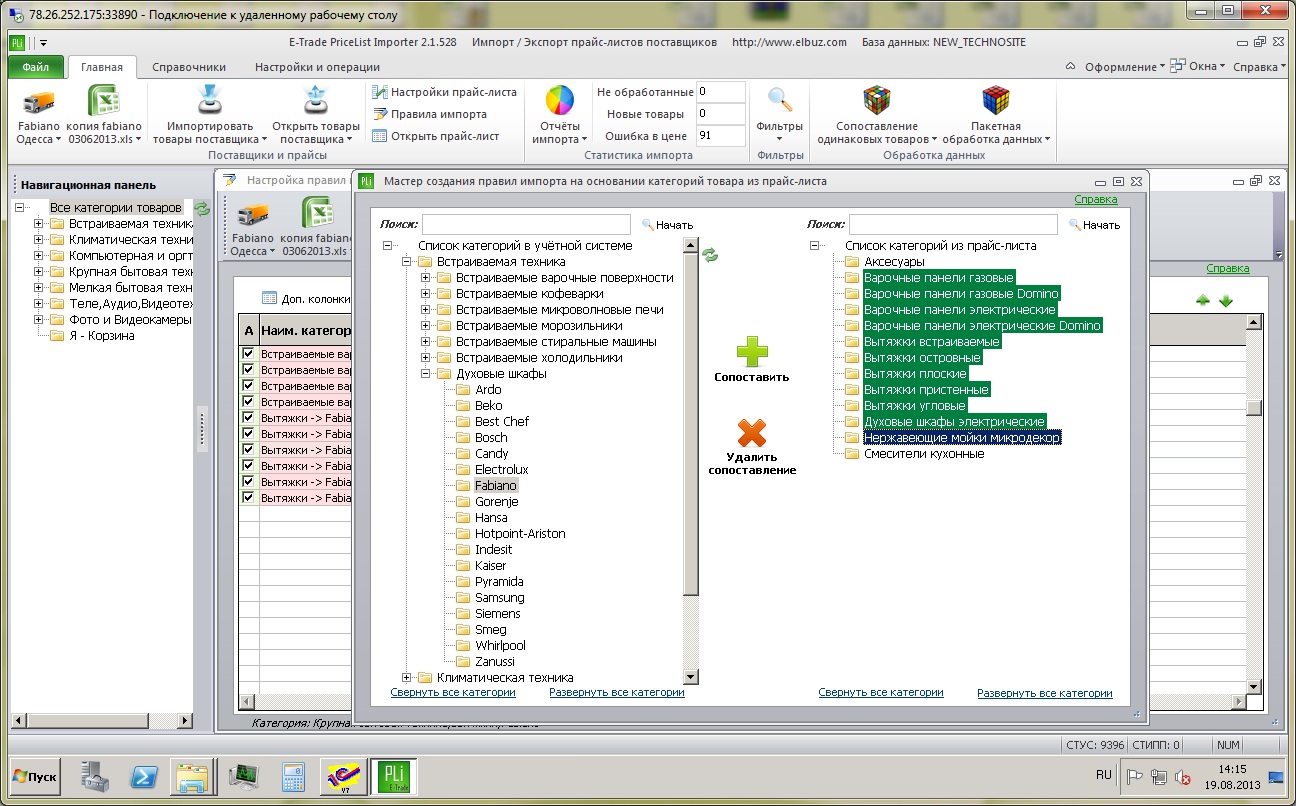Screen dimensions: 1296x806
Task: Switch to the Главная ribbon tab
Action: pyautogui.click(x=102, y=67)
